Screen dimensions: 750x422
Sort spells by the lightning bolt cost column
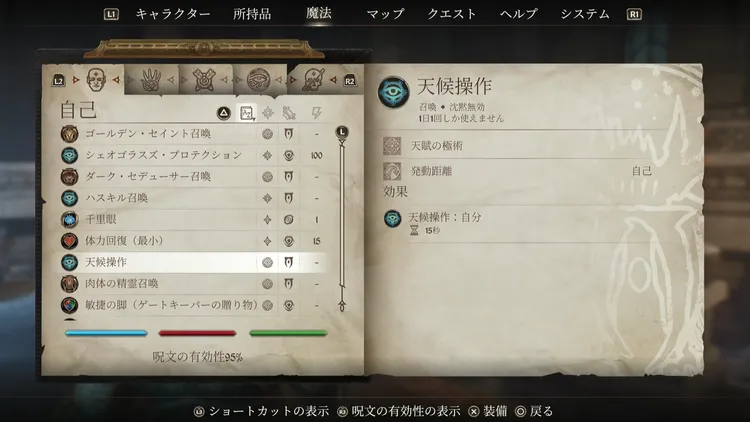coord(316,113)
